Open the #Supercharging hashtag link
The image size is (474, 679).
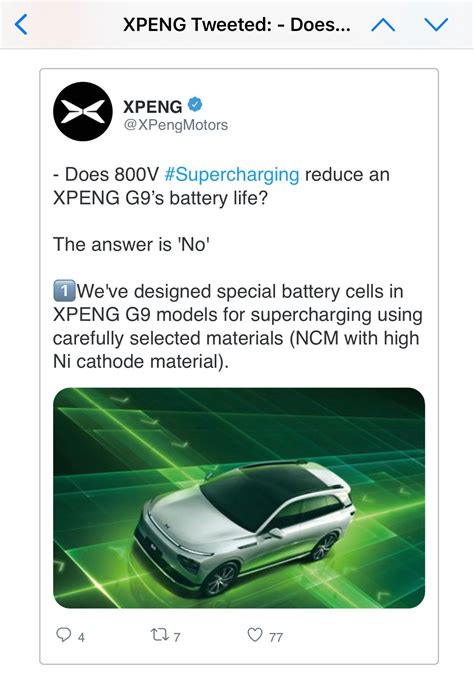(x=232, y=175)
